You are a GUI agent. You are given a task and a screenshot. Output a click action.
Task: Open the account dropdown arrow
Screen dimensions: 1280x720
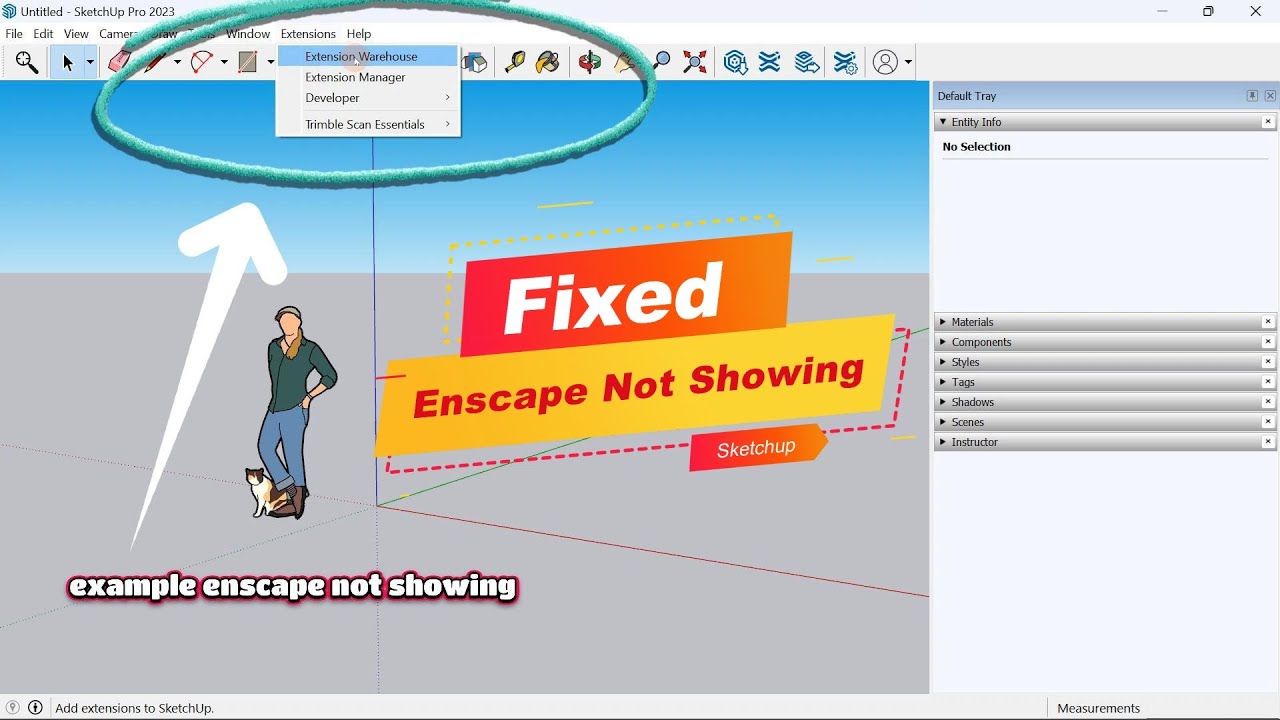pyautogui.click(x=908, y=62)
